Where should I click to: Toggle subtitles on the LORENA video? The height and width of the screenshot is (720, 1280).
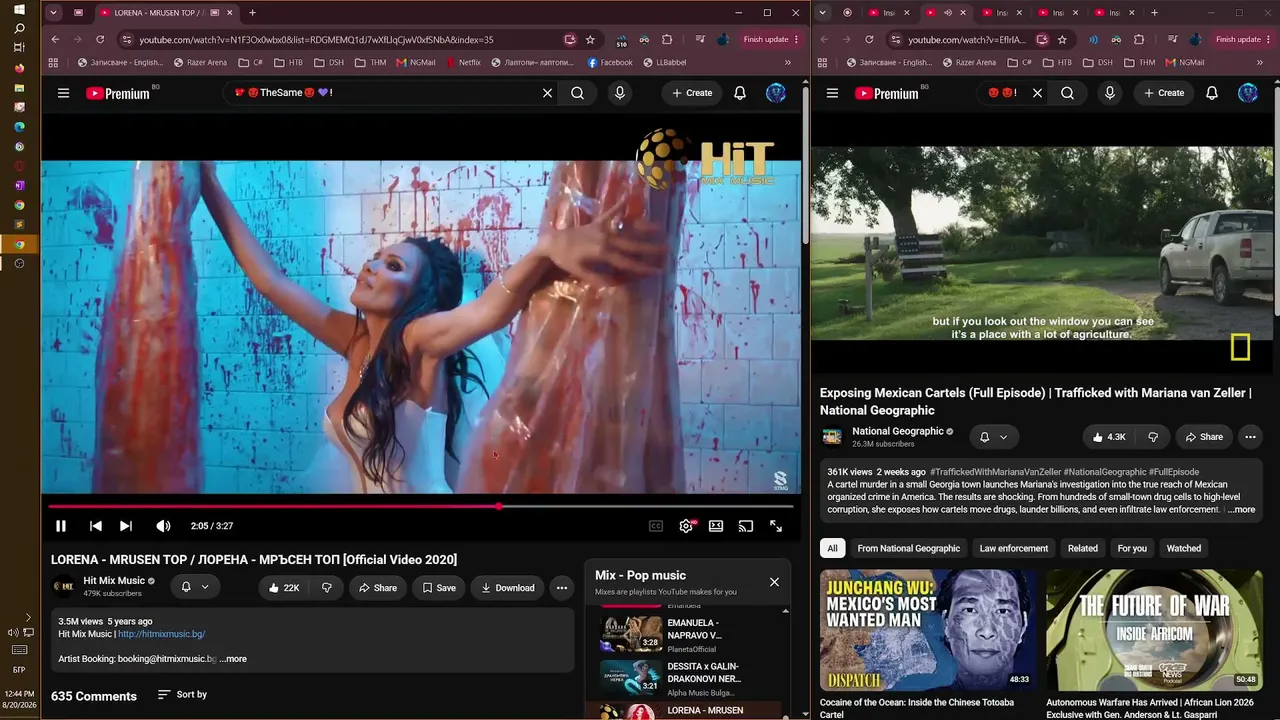click(x=656, y=526)
